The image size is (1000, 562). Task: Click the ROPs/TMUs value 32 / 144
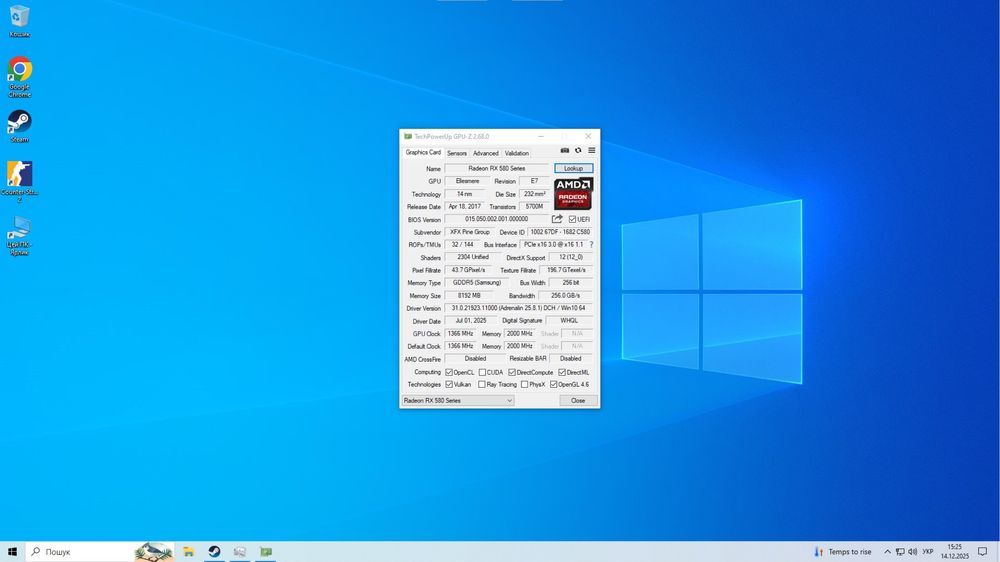[462, 245]
